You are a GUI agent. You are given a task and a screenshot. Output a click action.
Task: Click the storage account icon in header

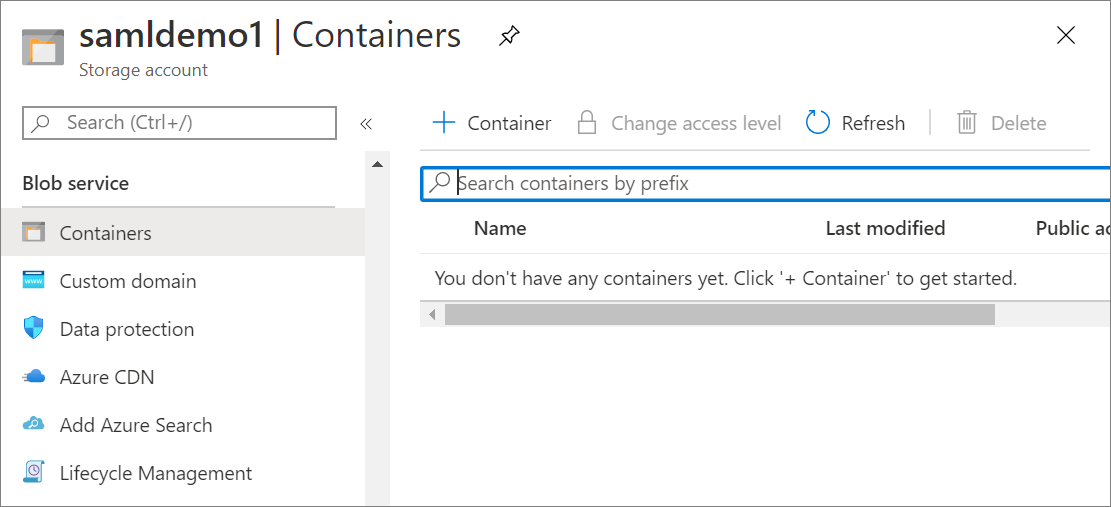43,47
